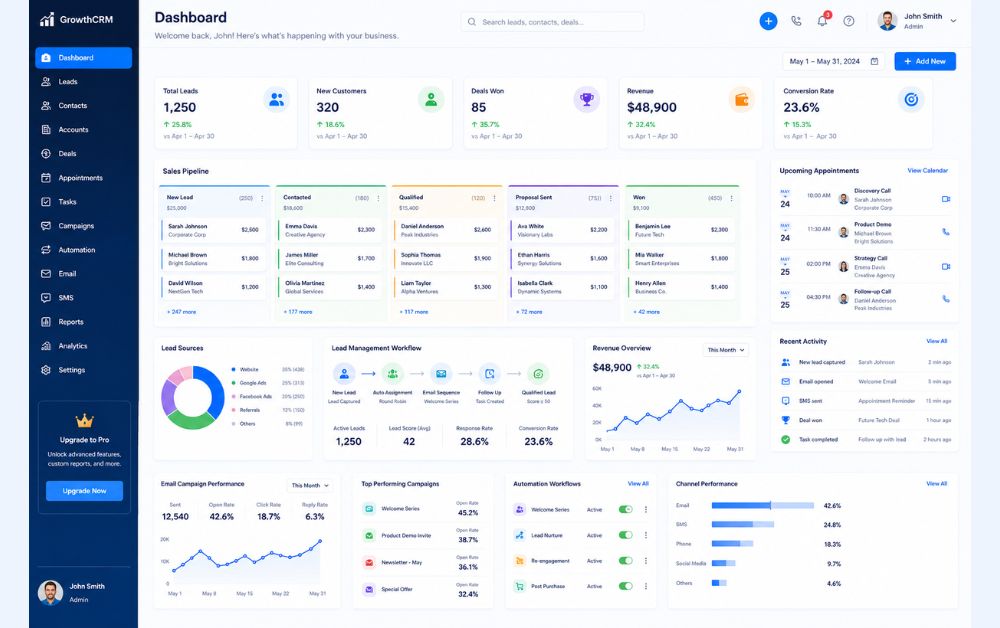Click the Newsletter - May campaign icon
Screen dimensions: 1000x628
369,562
